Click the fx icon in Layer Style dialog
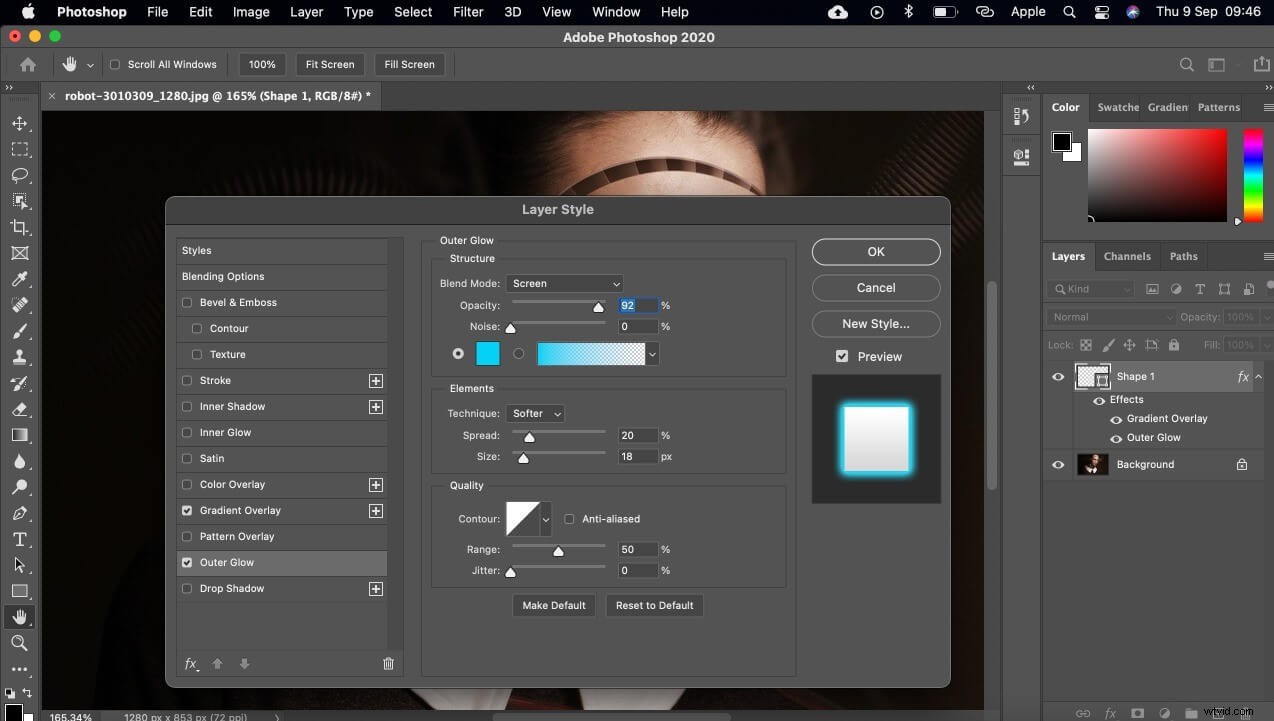 coord(191,663)
